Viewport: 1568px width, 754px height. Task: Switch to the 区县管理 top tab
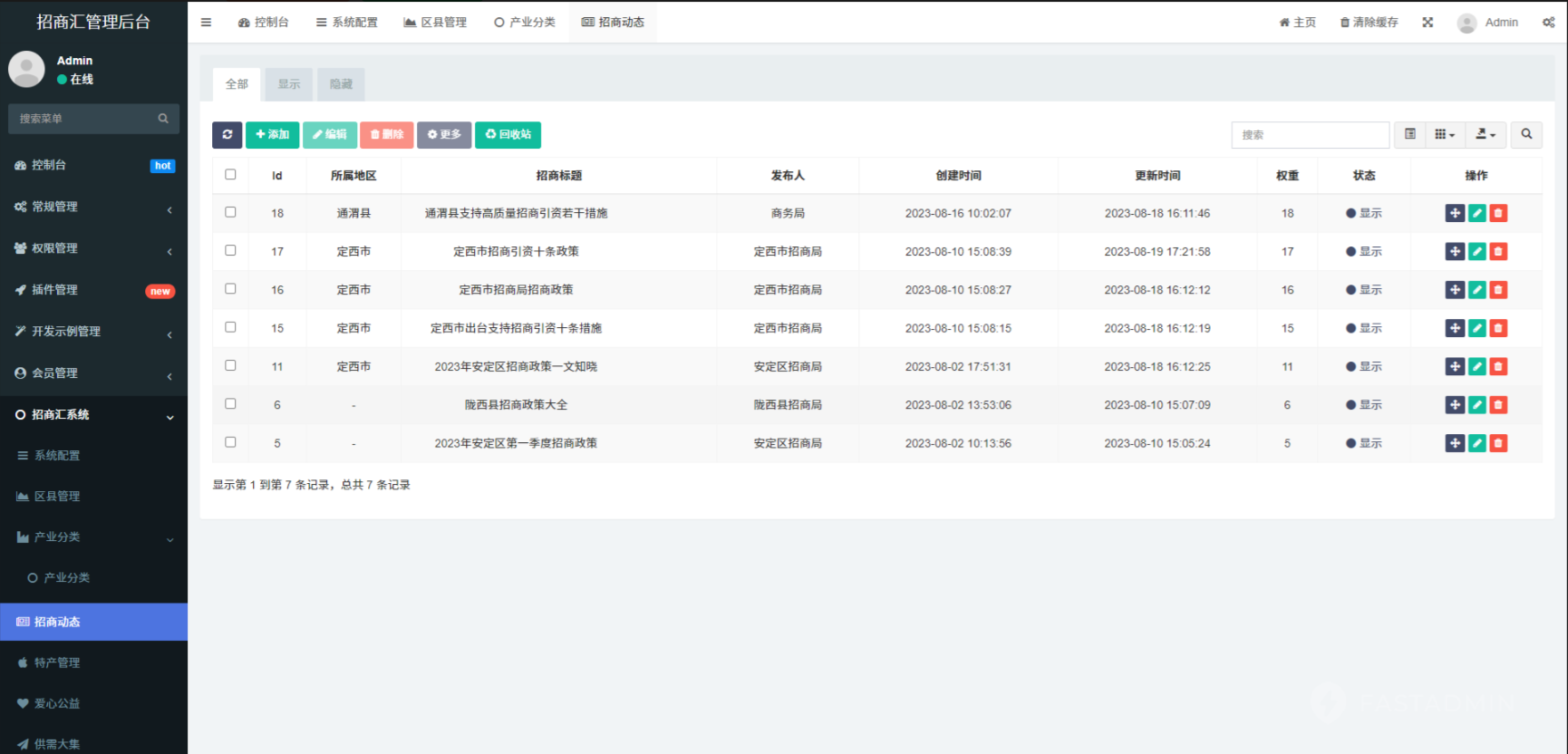[435, 23]
